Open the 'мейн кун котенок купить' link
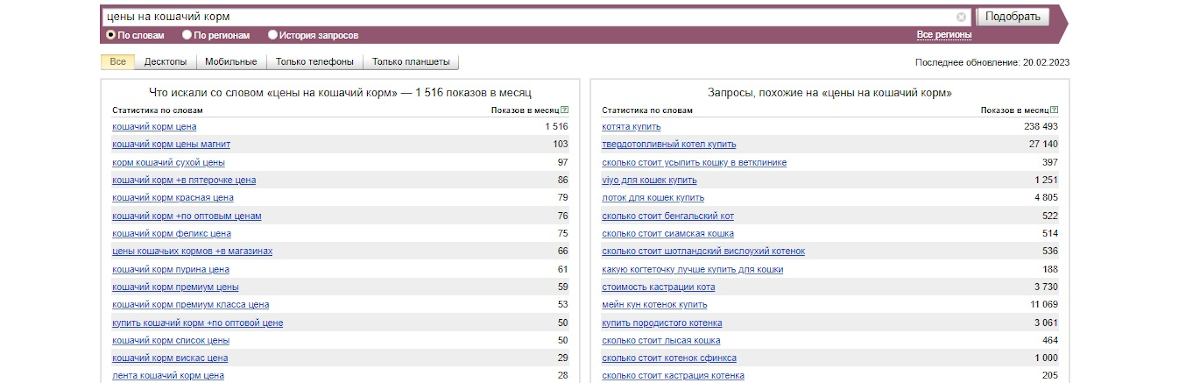 [x=655, y=304]
